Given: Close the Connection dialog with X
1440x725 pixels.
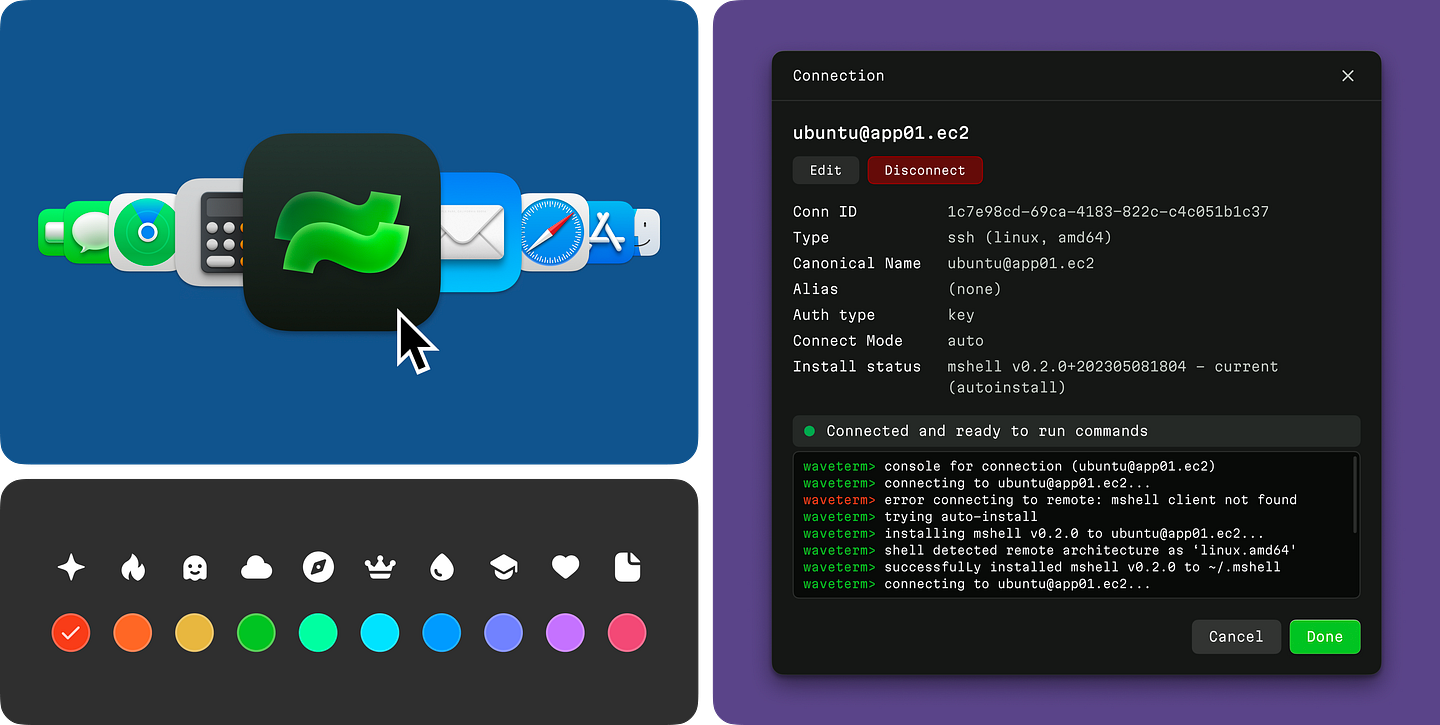Looking at the screenshot, I should tap(1348, 76).
